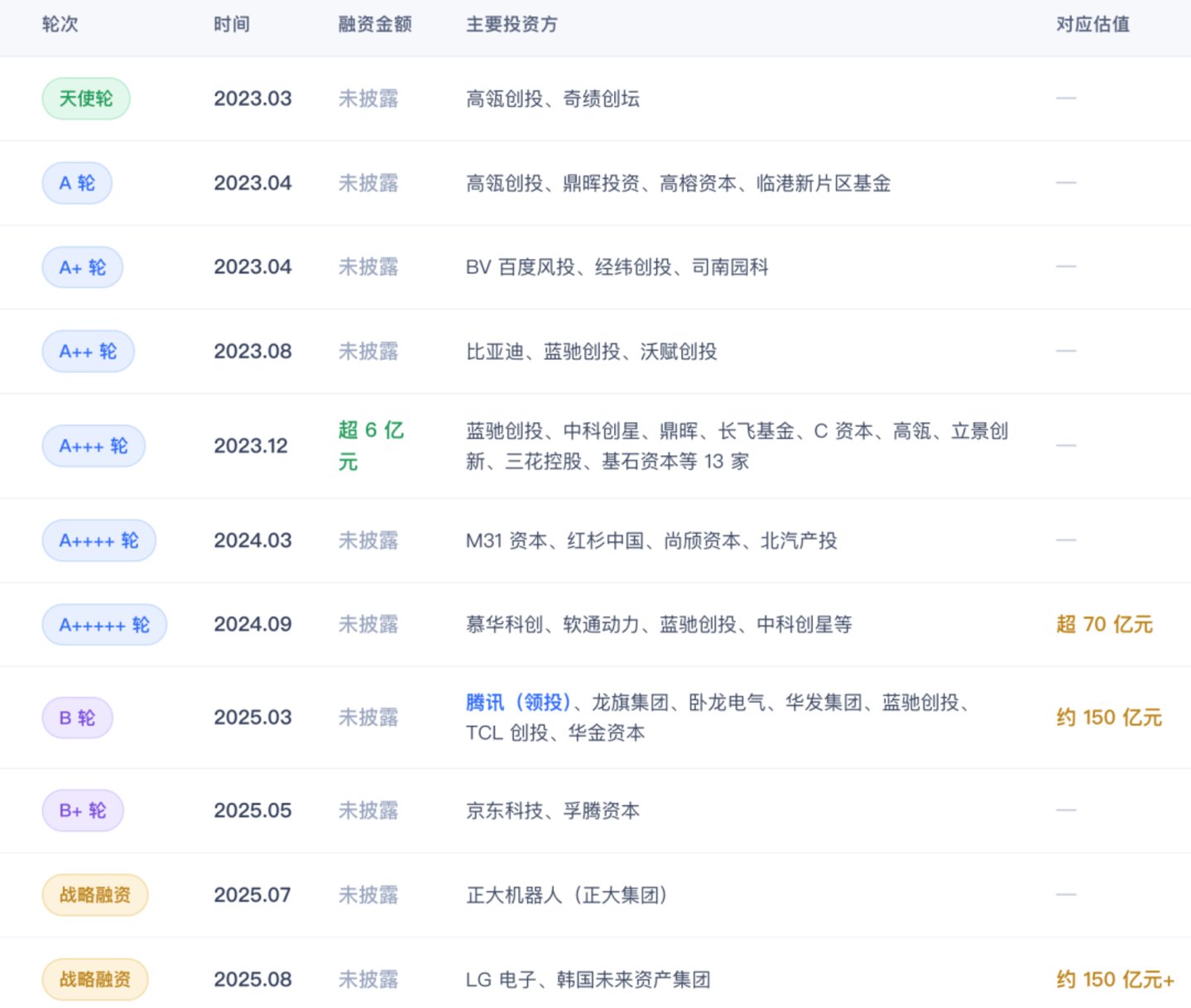
Task: Click investors 高瓴创投、奇绩创坛
Action: [x=553, y=98]
